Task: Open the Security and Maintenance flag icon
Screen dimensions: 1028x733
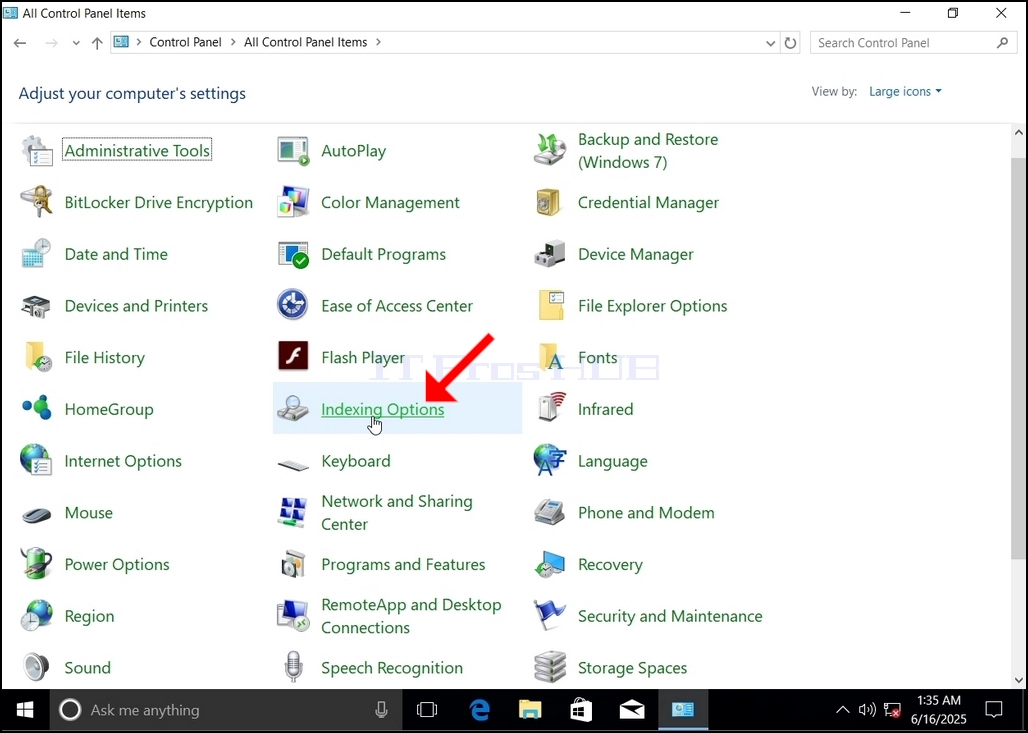Action: click(550, 616)
